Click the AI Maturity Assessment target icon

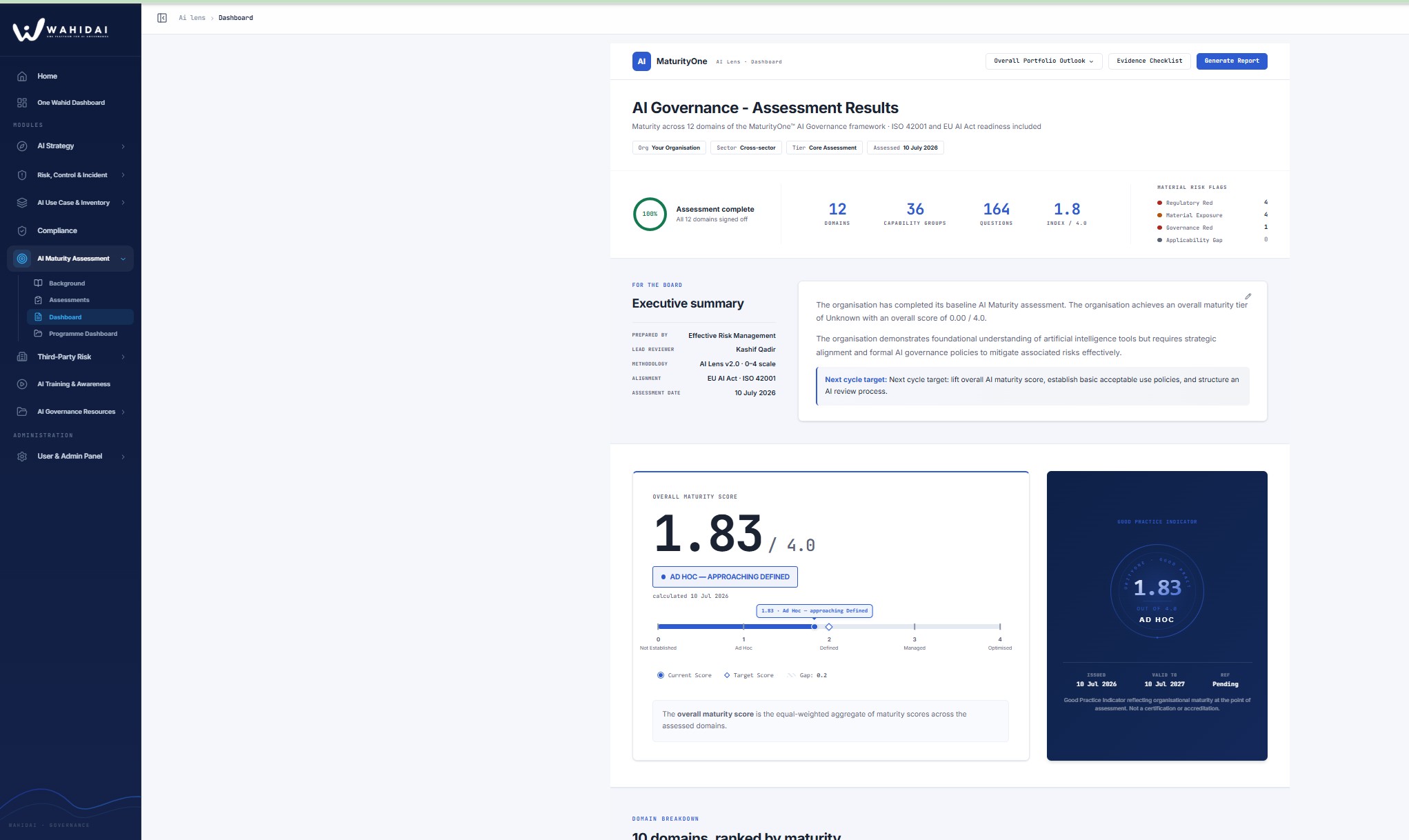pos(22,259)
